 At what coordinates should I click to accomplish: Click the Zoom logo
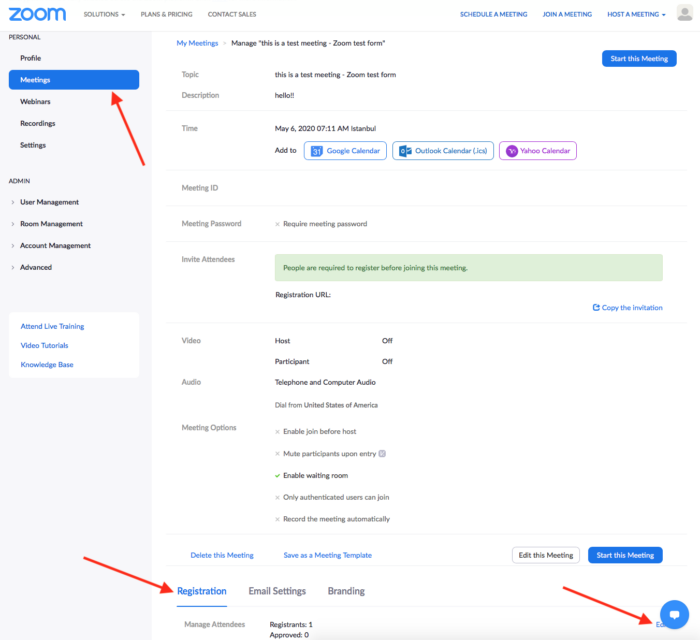point(38,14)
